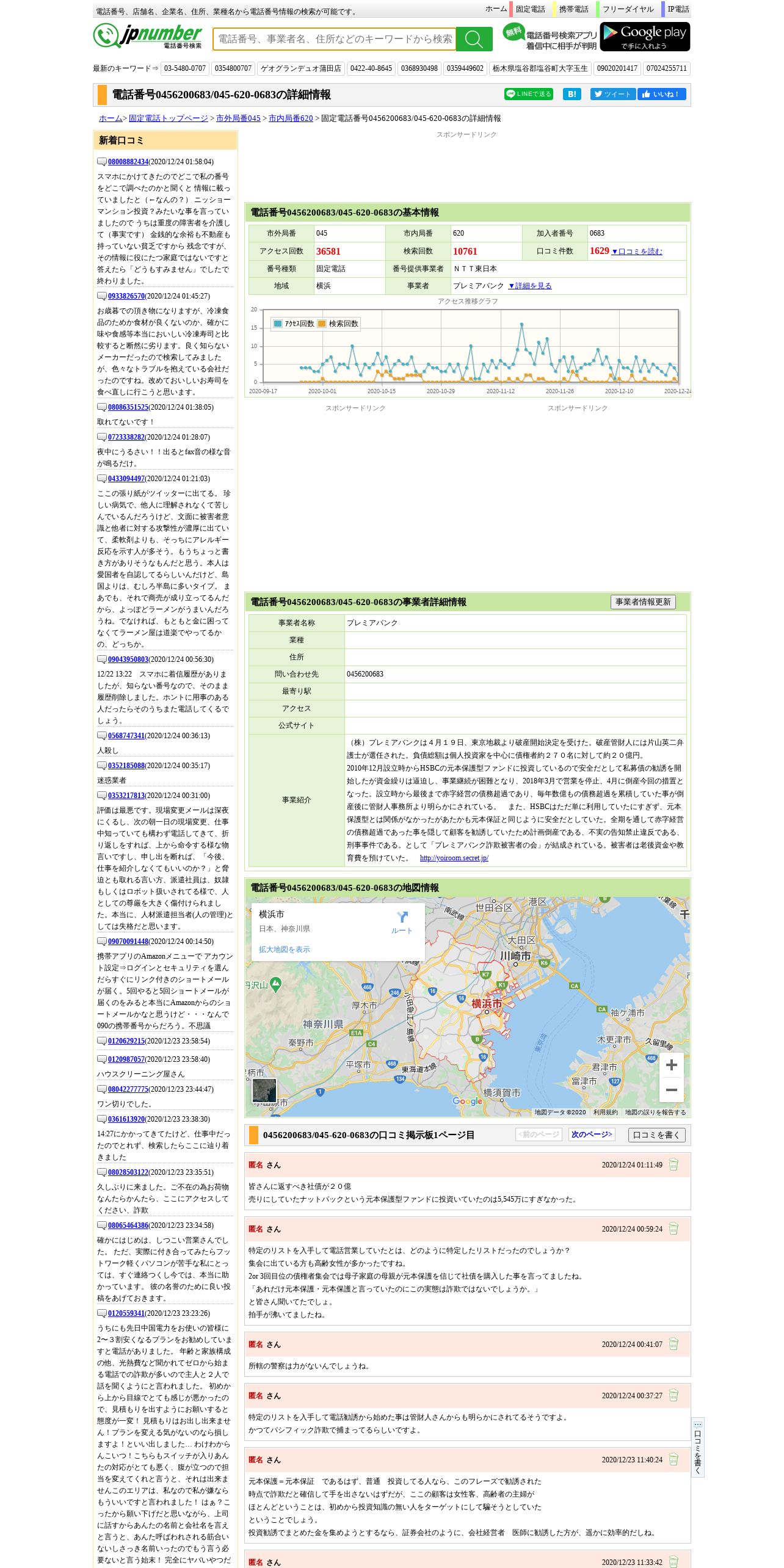Open number link 0353217813
This screenshot has height=1568, width=784.
pos(126,796)
